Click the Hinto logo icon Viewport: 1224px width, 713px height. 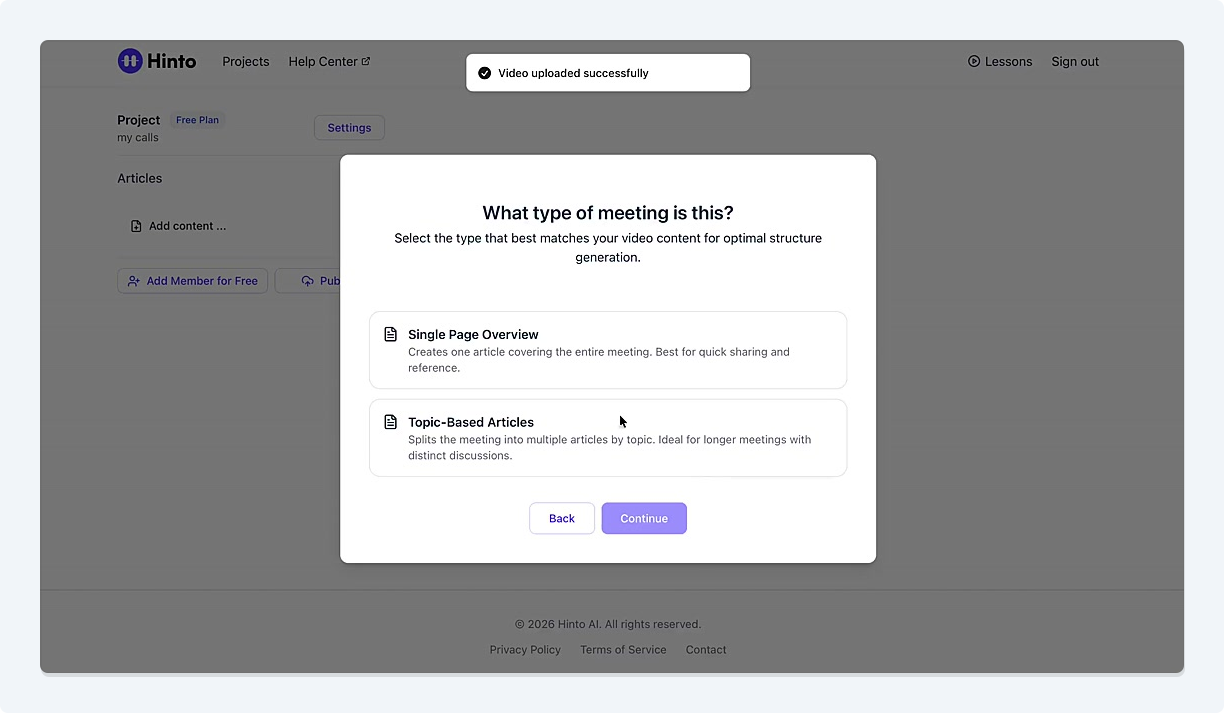tap(130, 61)
